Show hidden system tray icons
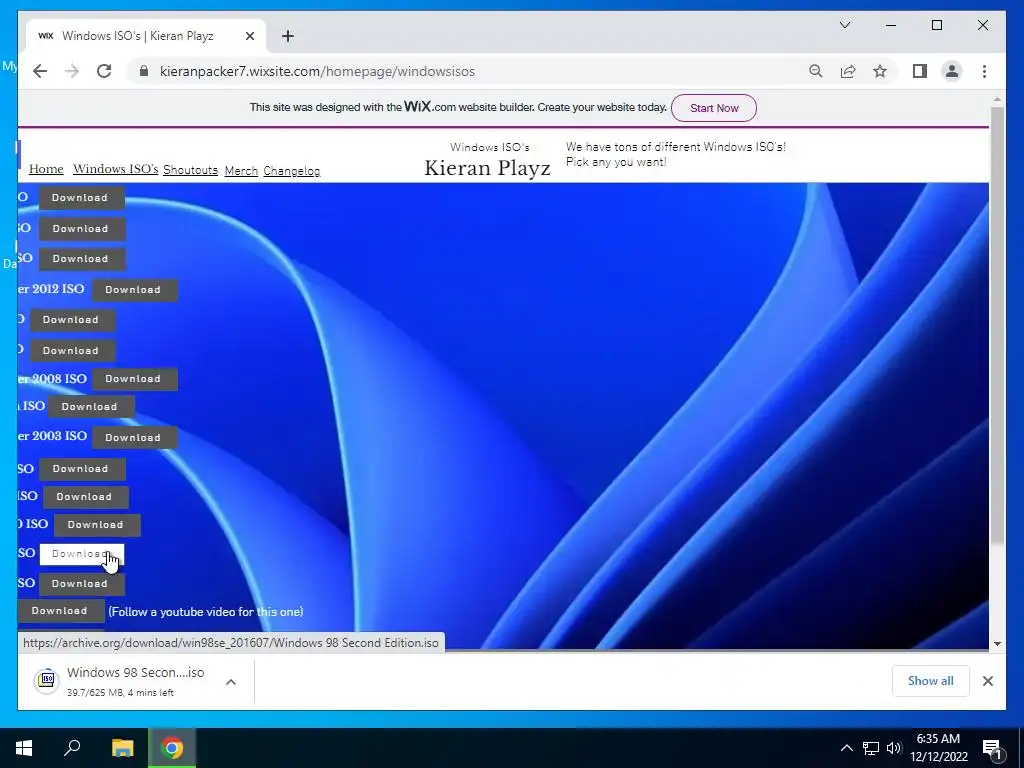The image size is (1024, 768). tap(846, 748)
